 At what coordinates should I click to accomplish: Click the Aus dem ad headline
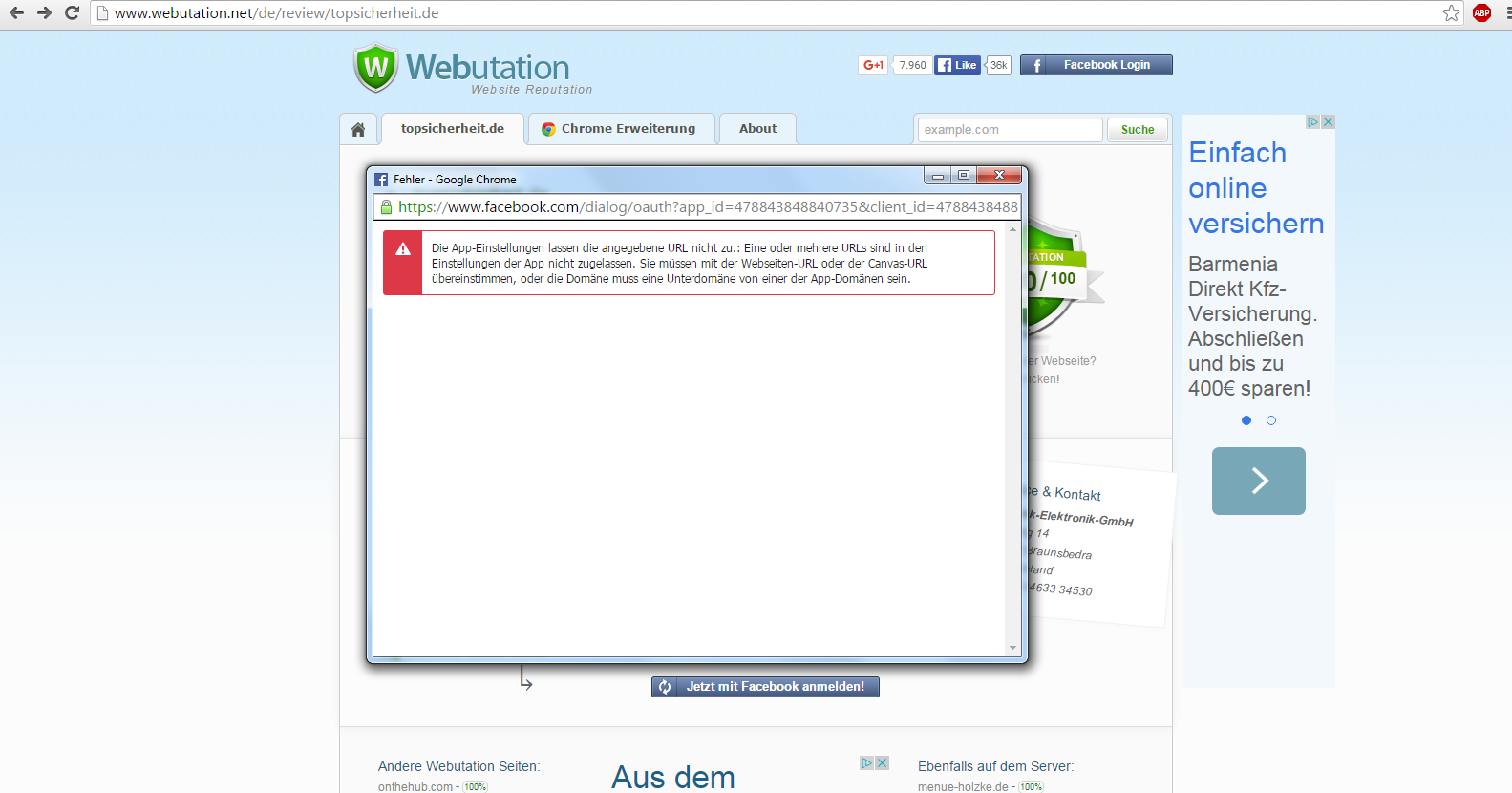673,777
